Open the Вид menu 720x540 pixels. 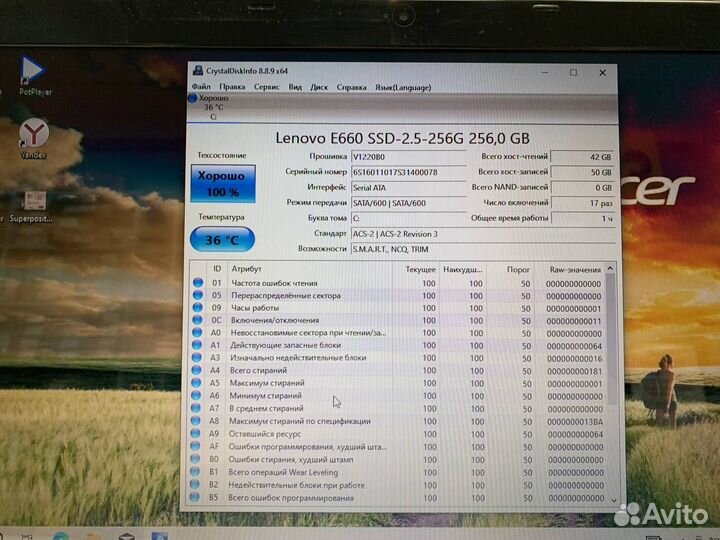295,87
